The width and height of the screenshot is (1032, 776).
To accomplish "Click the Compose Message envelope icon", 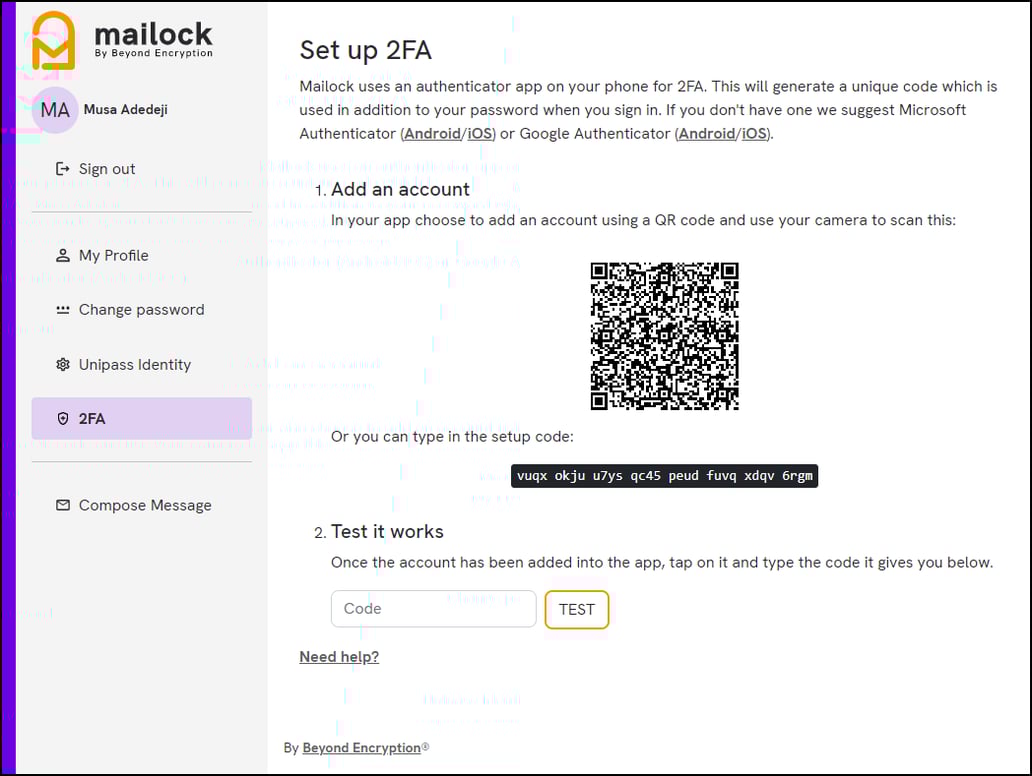I will [x=62, y=505].
